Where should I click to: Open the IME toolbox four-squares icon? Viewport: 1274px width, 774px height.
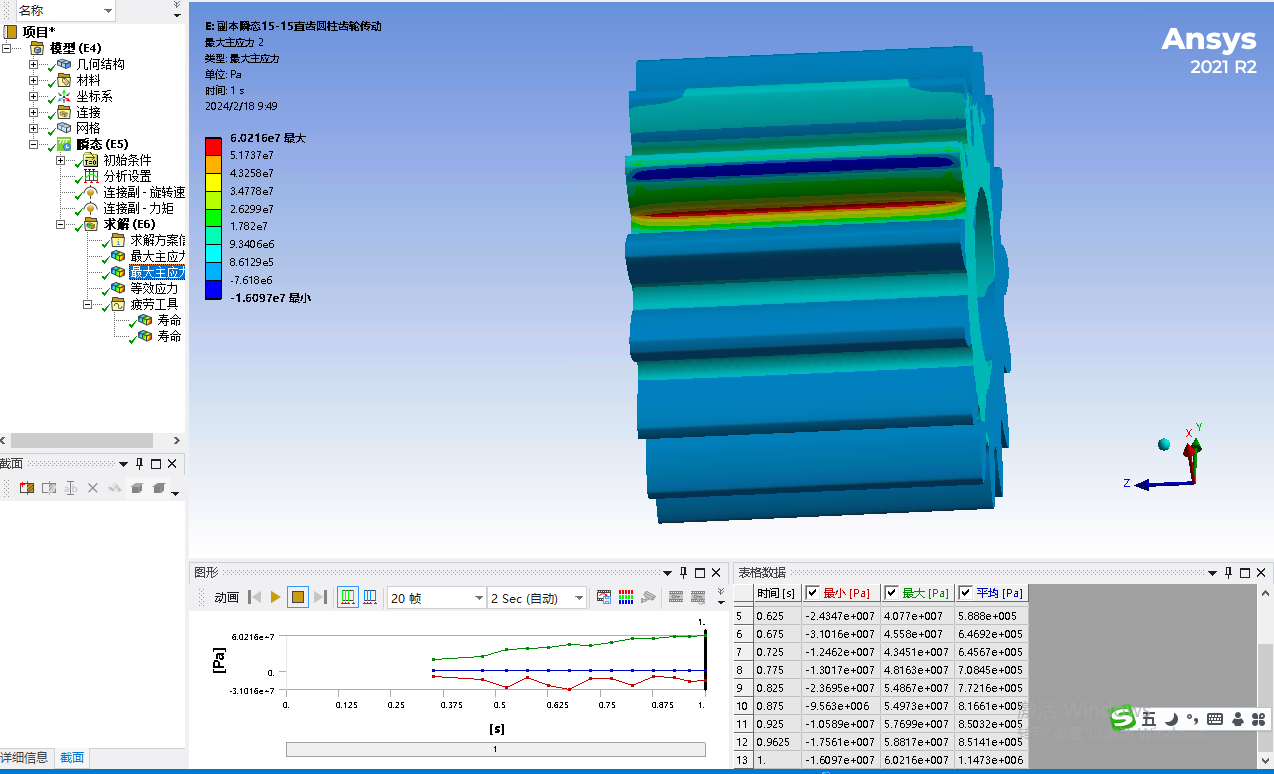click(1259, 718)
